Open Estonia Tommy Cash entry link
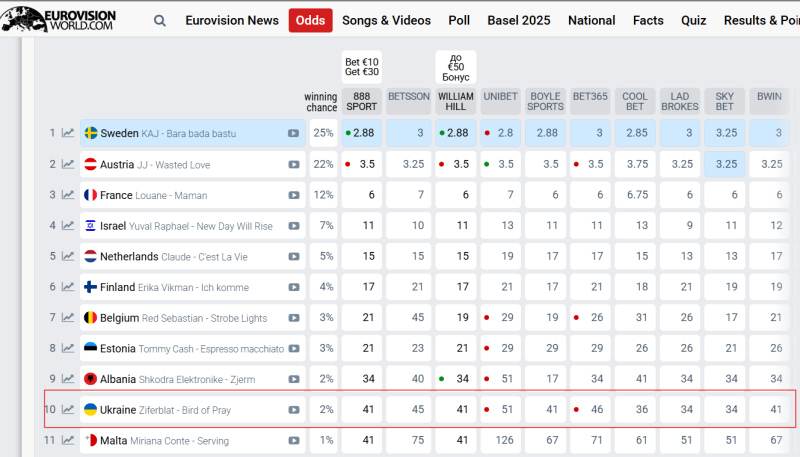 click(192, 349)
